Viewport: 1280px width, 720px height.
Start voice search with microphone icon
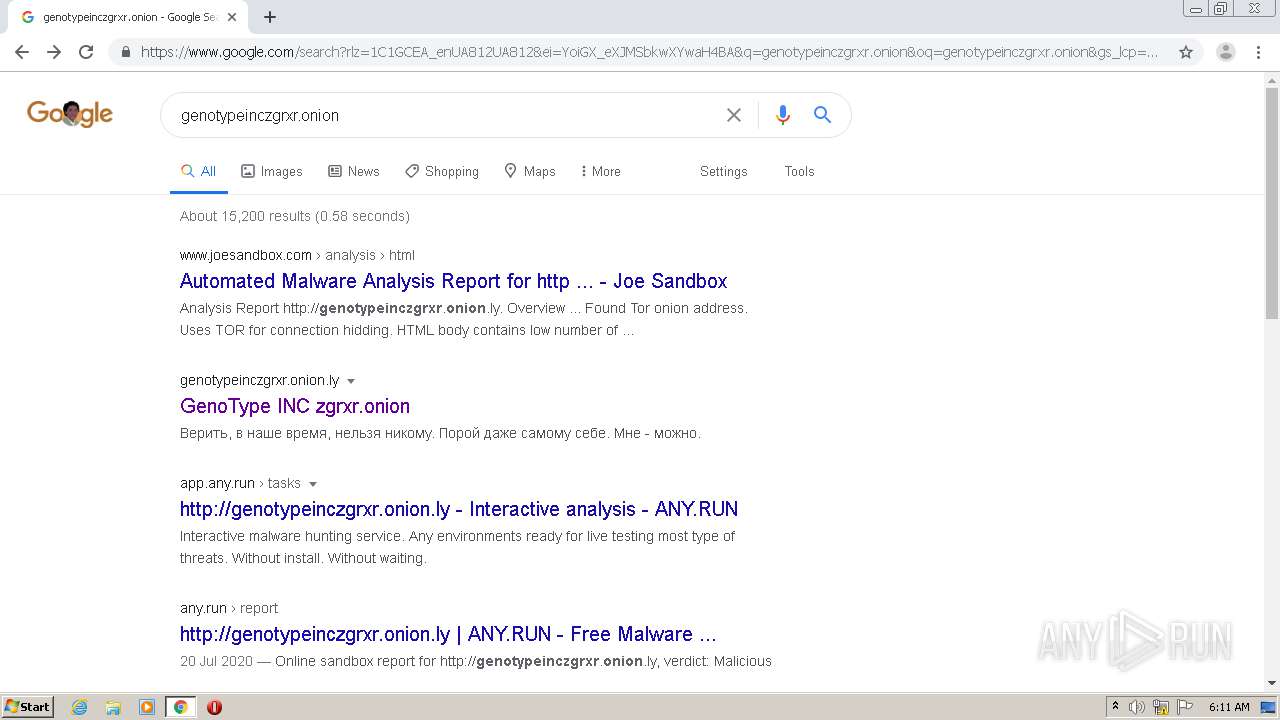[783, 115]
